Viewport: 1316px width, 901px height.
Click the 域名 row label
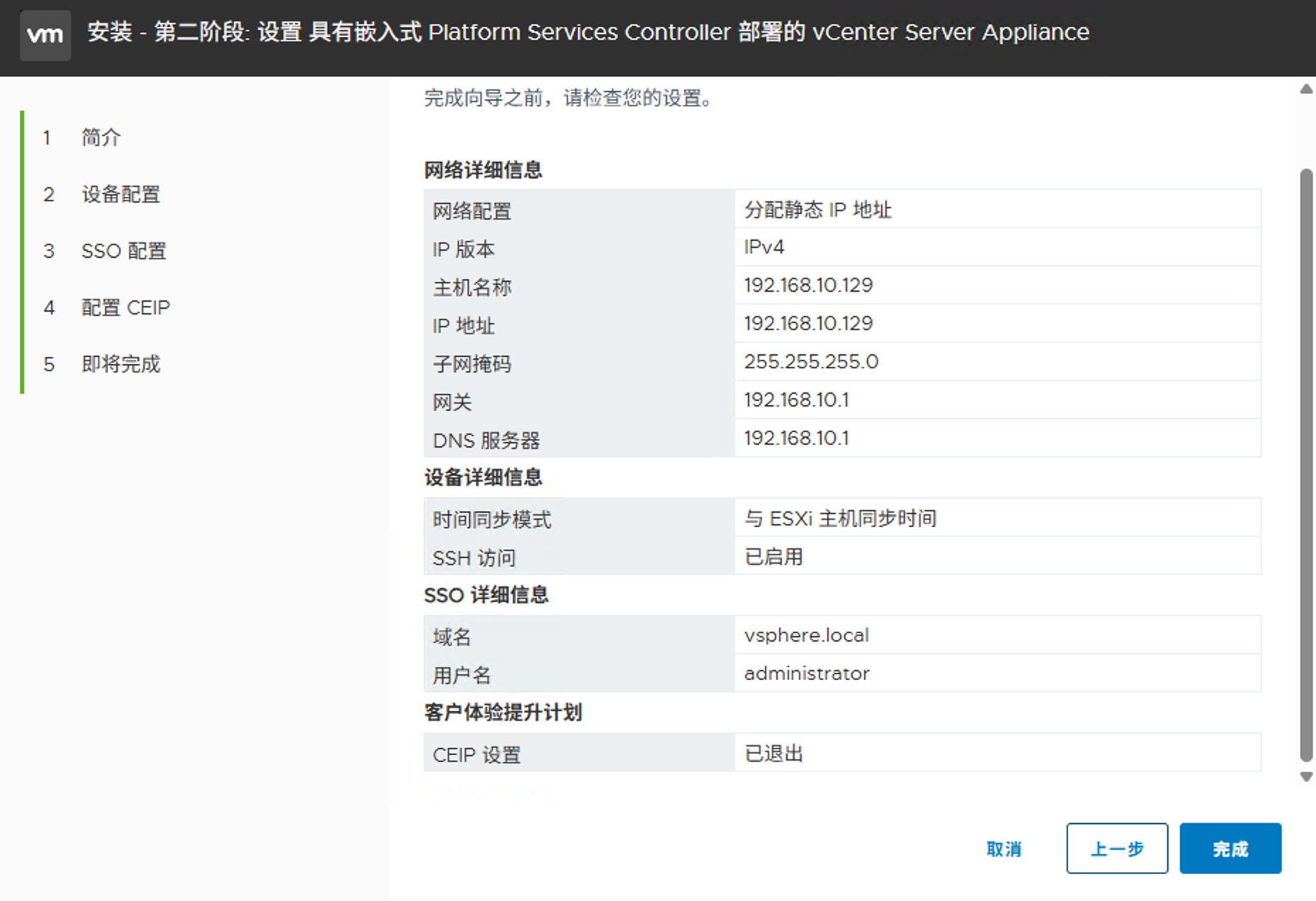point(452,637)
